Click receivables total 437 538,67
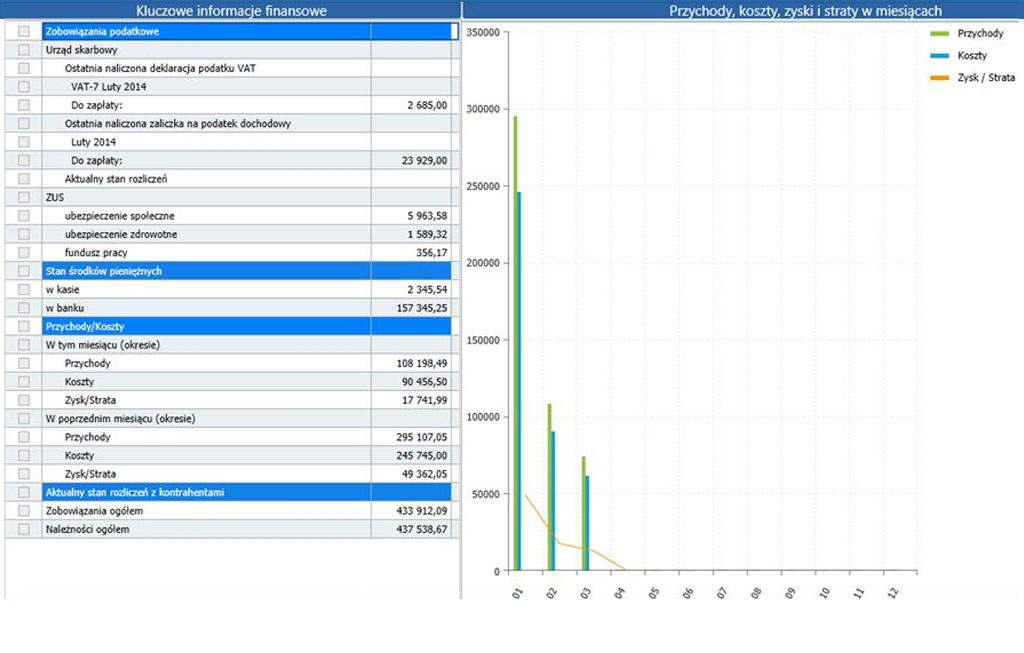This screenshot has height=653, width=1024. coord(422,529)
